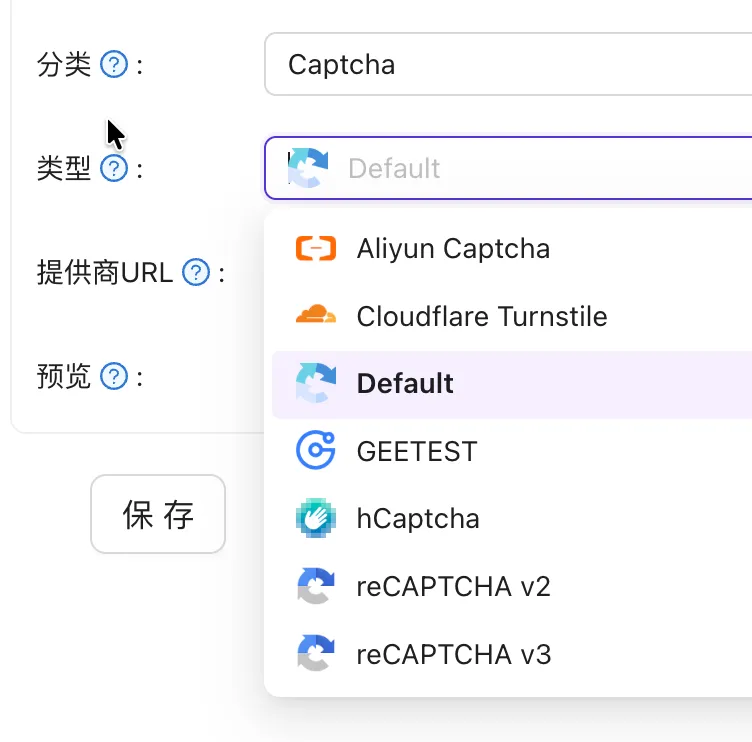Image resolution: width=752 pixels, height=742 pixels.
Task: Click the GEETEST blue logo icon
Action: point(316,451)
